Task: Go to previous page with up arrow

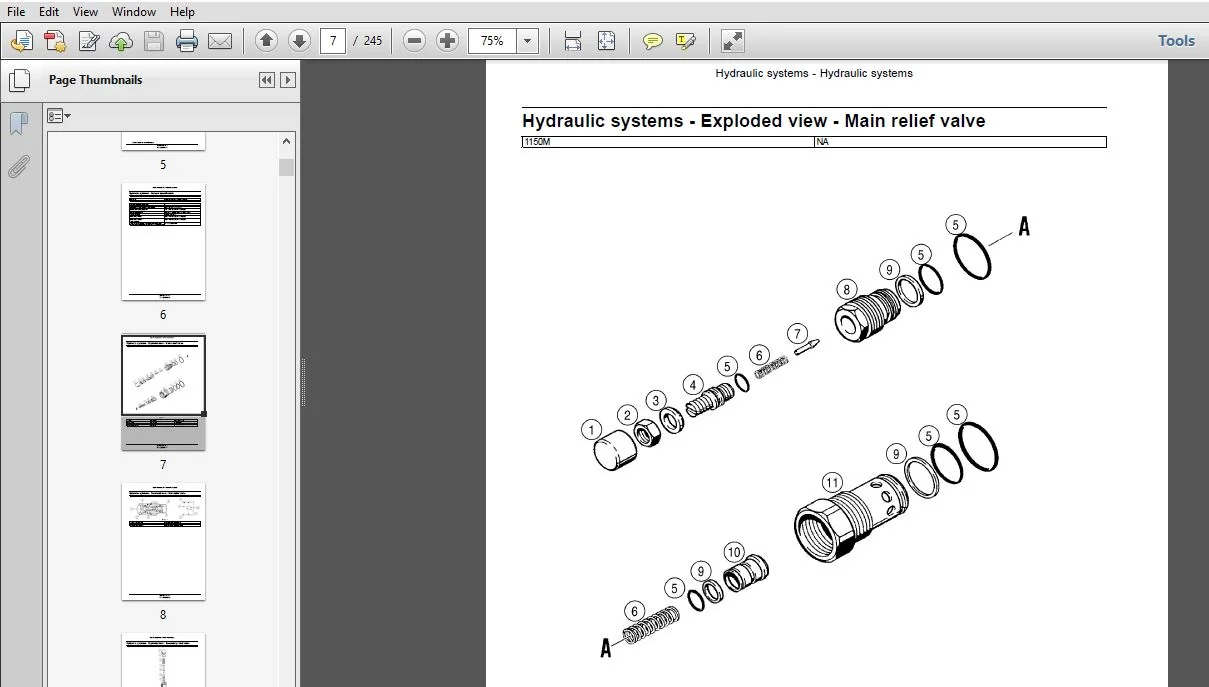Action: pos(266,41)
